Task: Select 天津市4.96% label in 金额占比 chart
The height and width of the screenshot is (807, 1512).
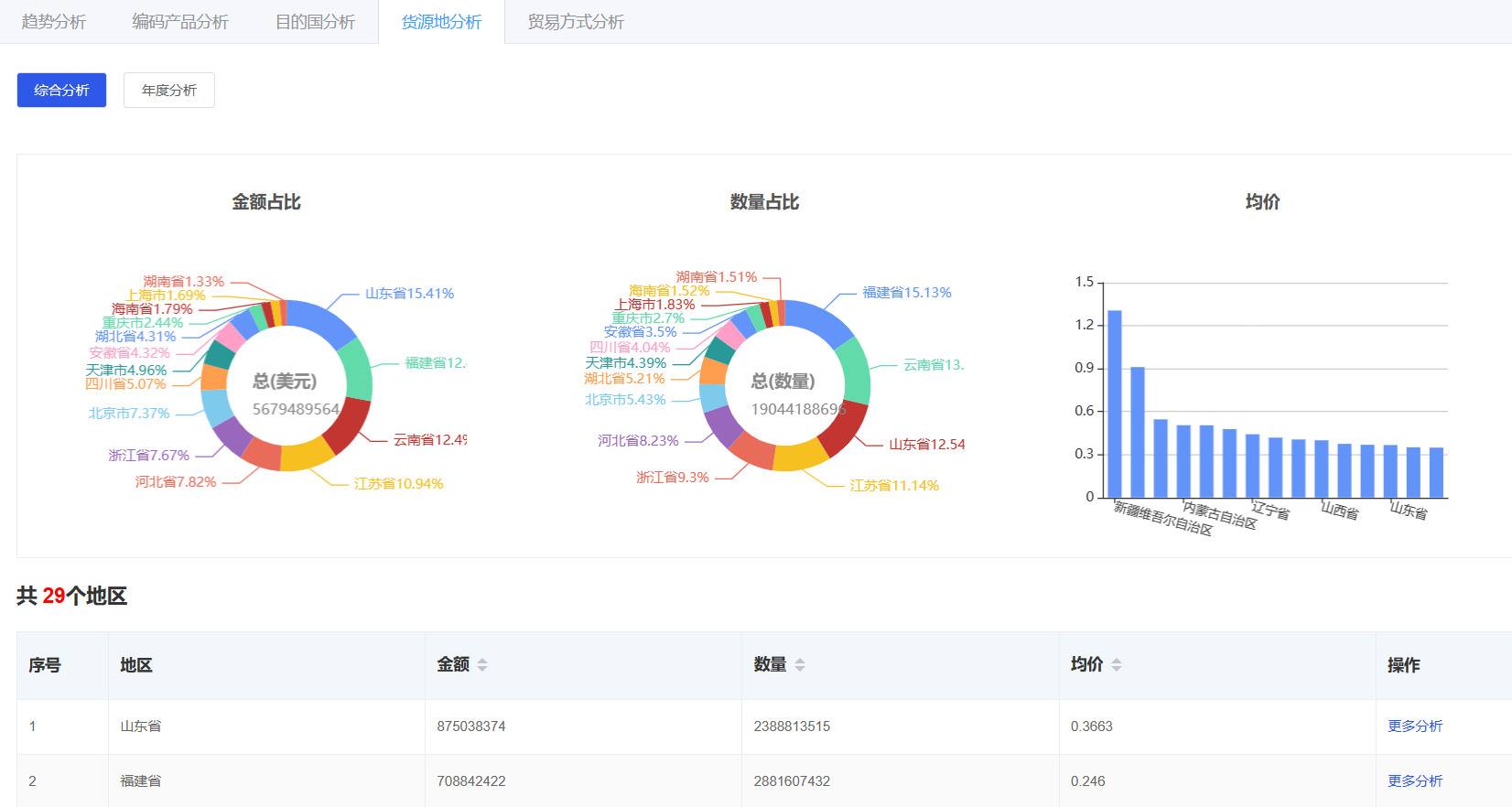Action: (126, 371)
